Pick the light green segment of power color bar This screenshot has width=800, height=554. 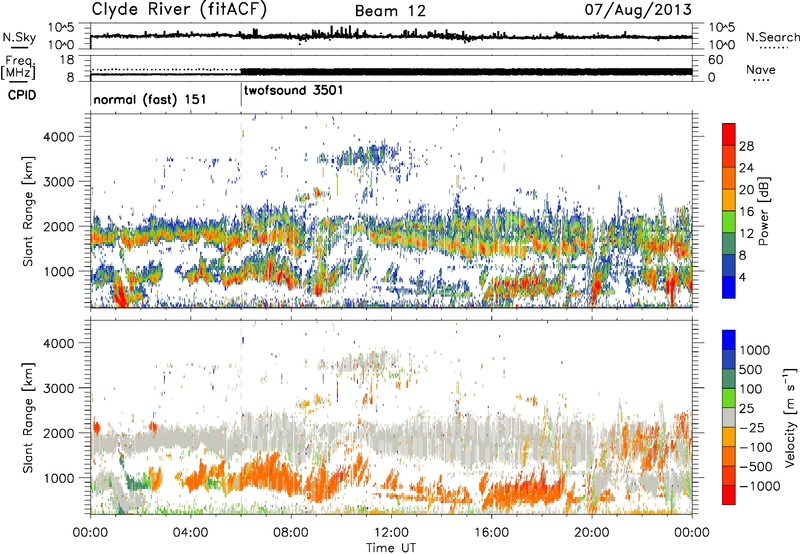pyautogui.click(x=729, y=222)
